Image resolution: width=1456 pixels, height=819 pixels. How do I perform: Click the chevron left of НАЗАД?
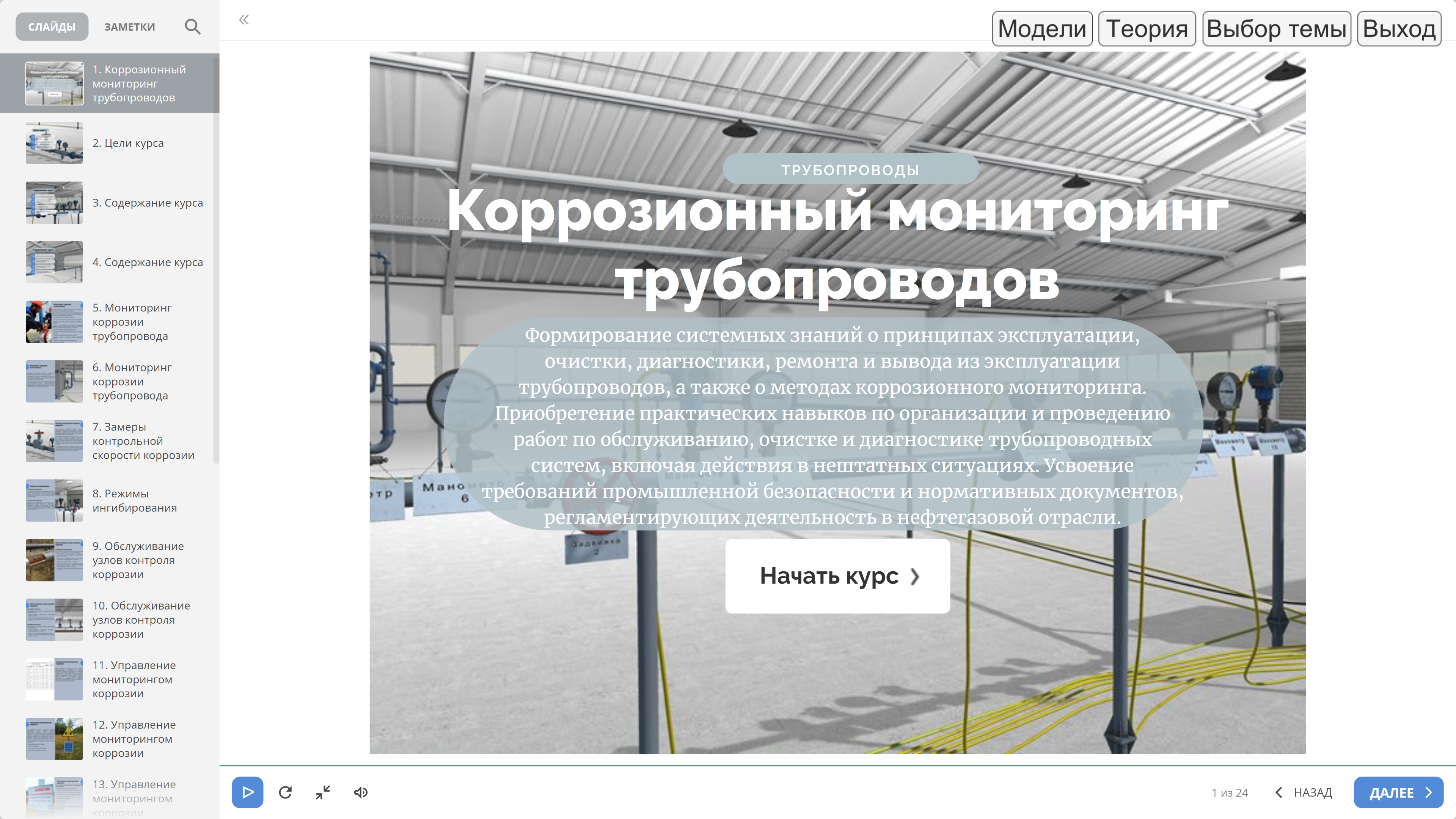coord(1279,792)
